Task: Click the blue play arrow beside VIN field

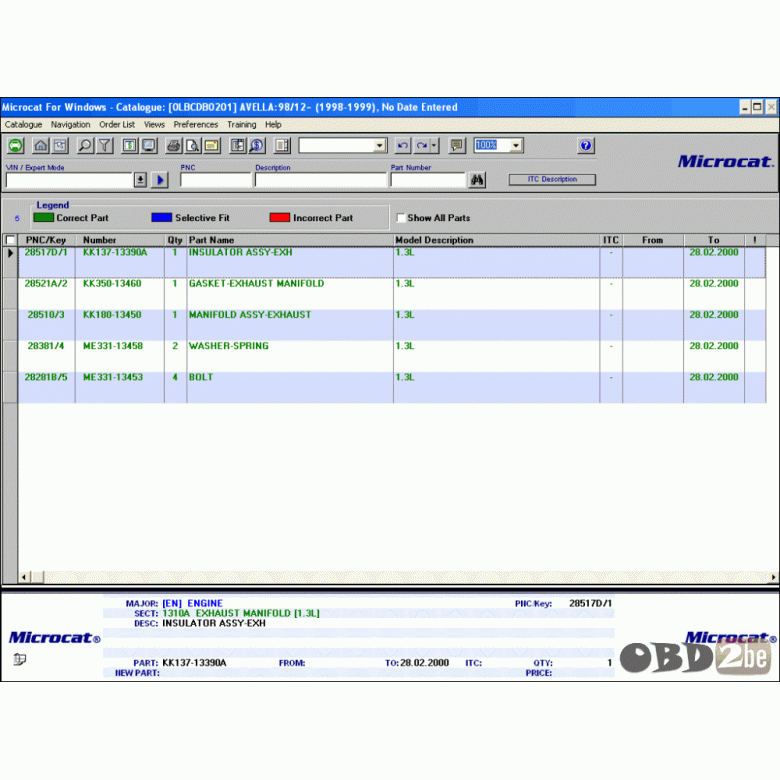Action: (x=160, y=180)
